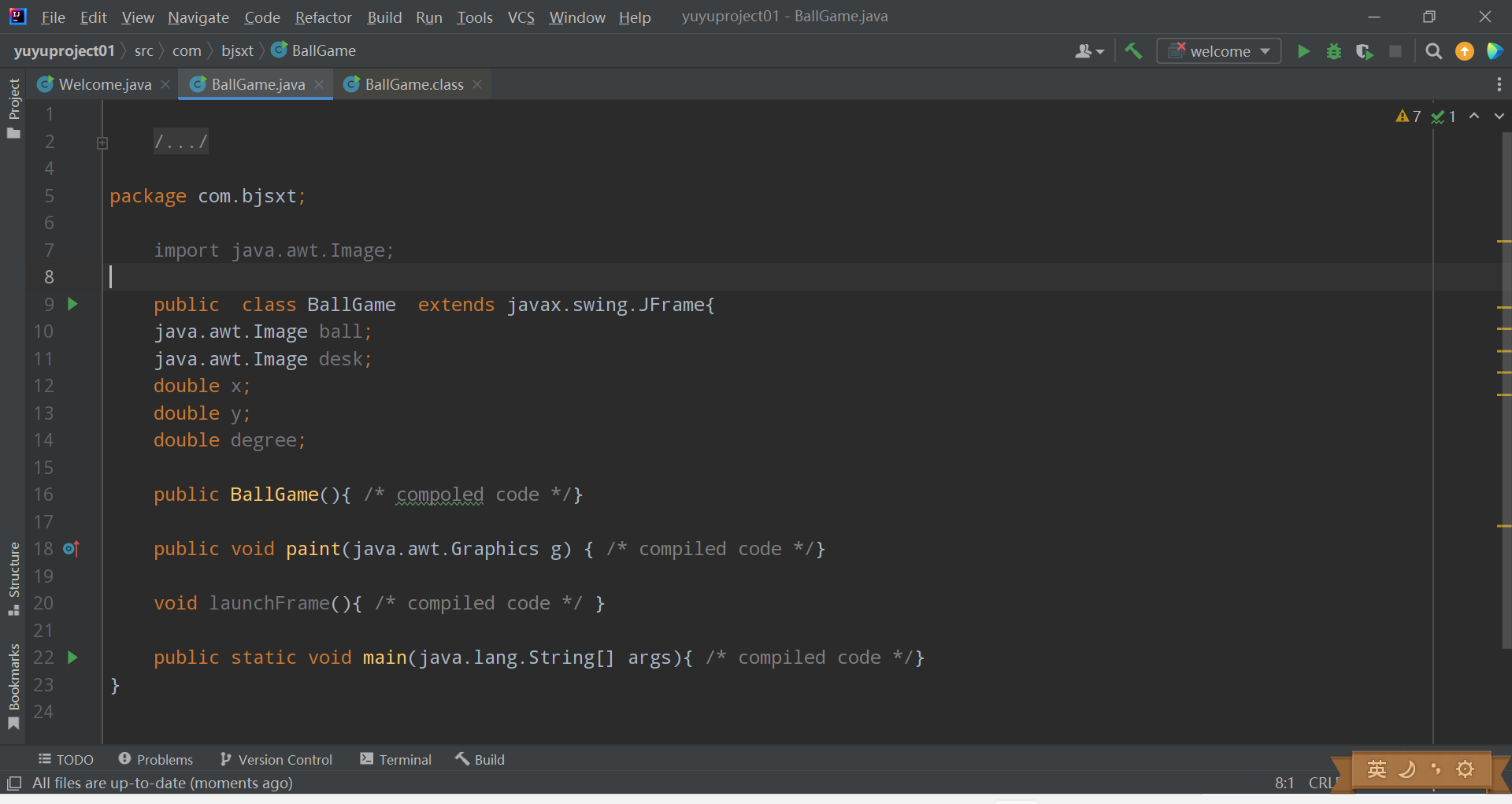The height and width of the screenshot is (804, 1512).
Task: Switch to the BallGame.class tab
Action: click(414, 84)
